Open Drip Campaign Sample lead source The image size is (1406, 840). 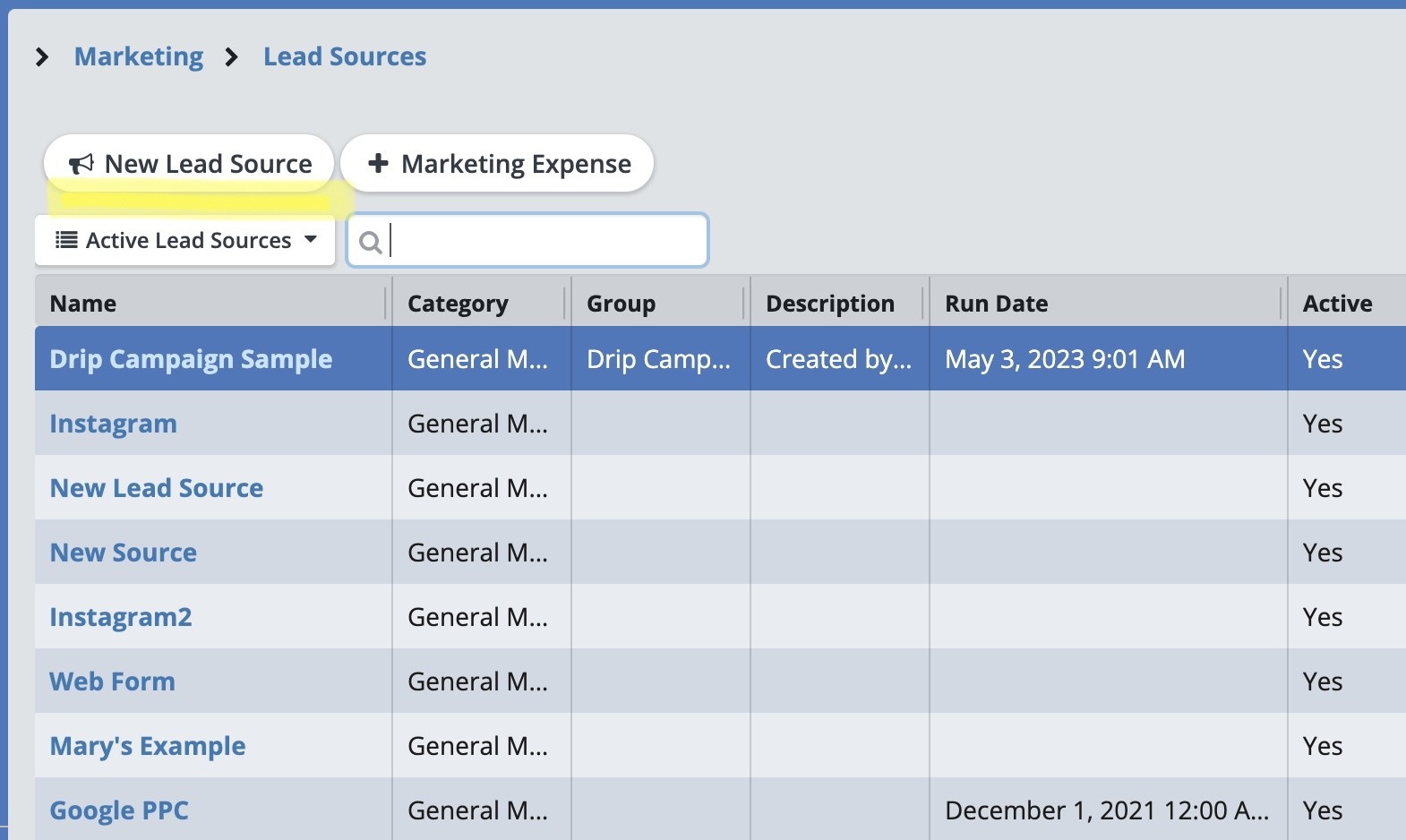pos(191,359)
